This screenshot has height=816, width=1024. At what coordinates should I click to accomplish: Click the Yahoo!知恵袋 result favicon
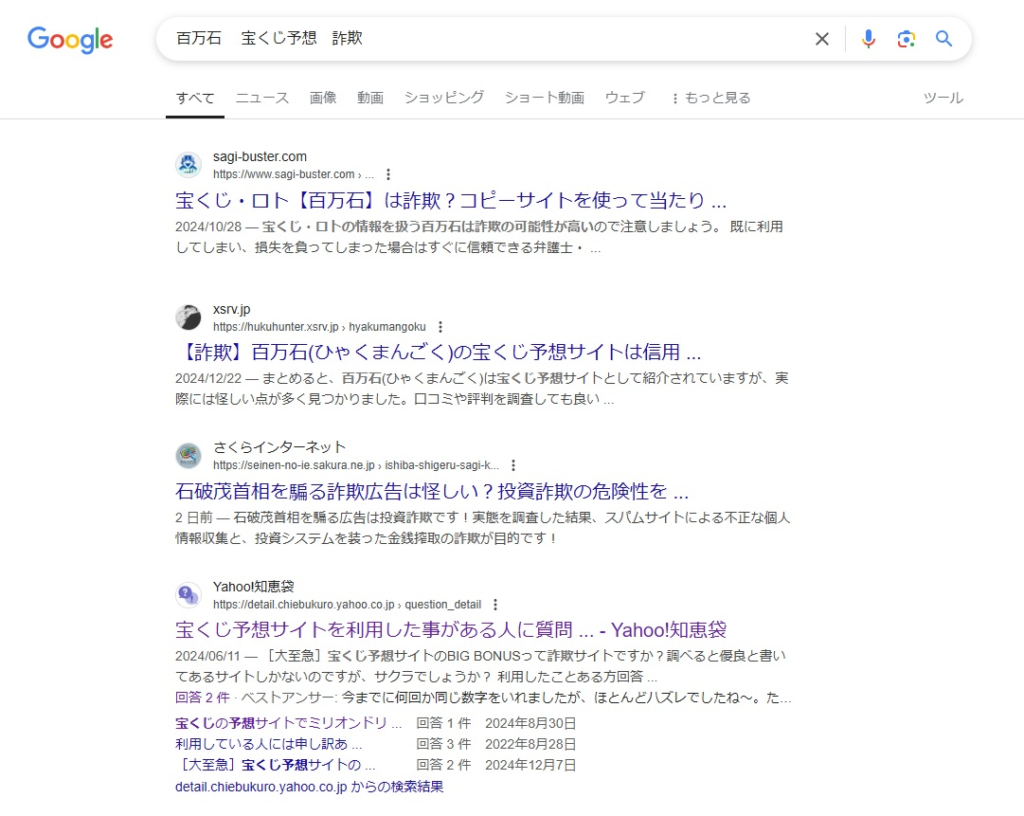188,595
